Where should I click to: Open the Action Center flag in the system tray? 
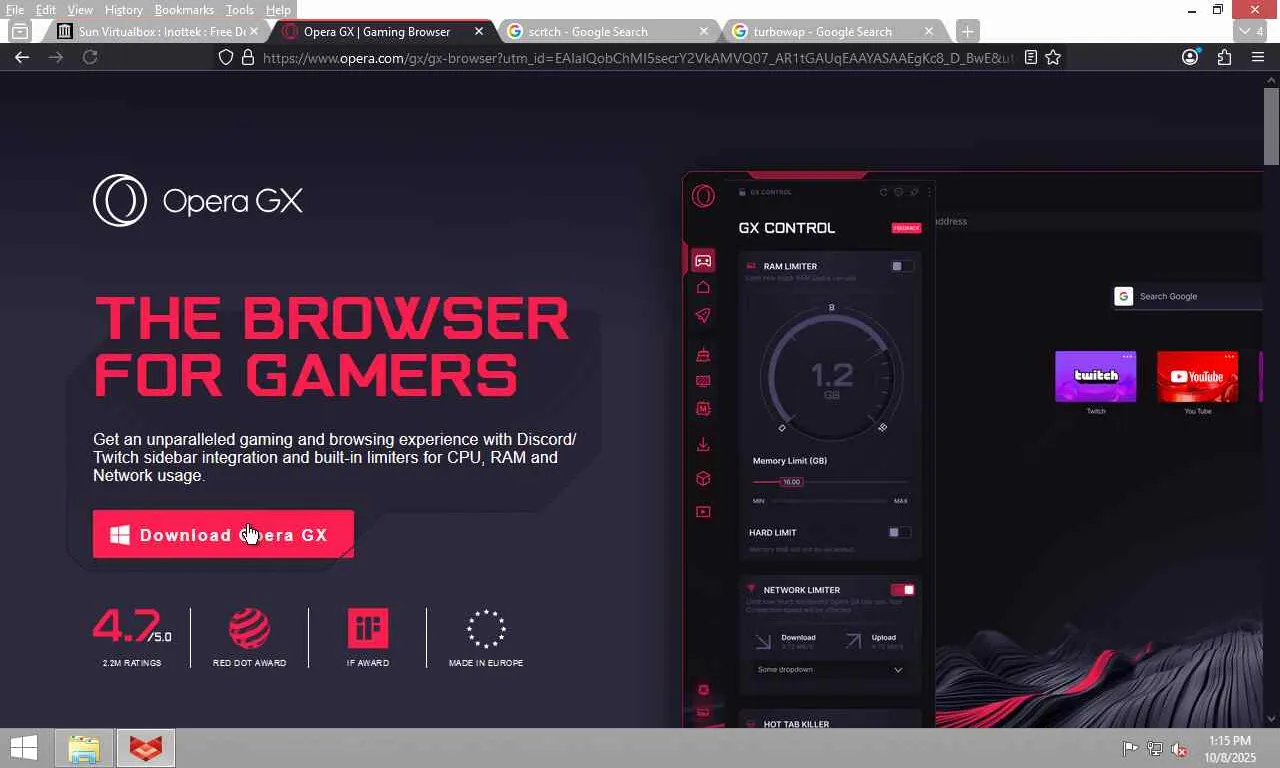pyautogui.click(x=1130, y=748)
